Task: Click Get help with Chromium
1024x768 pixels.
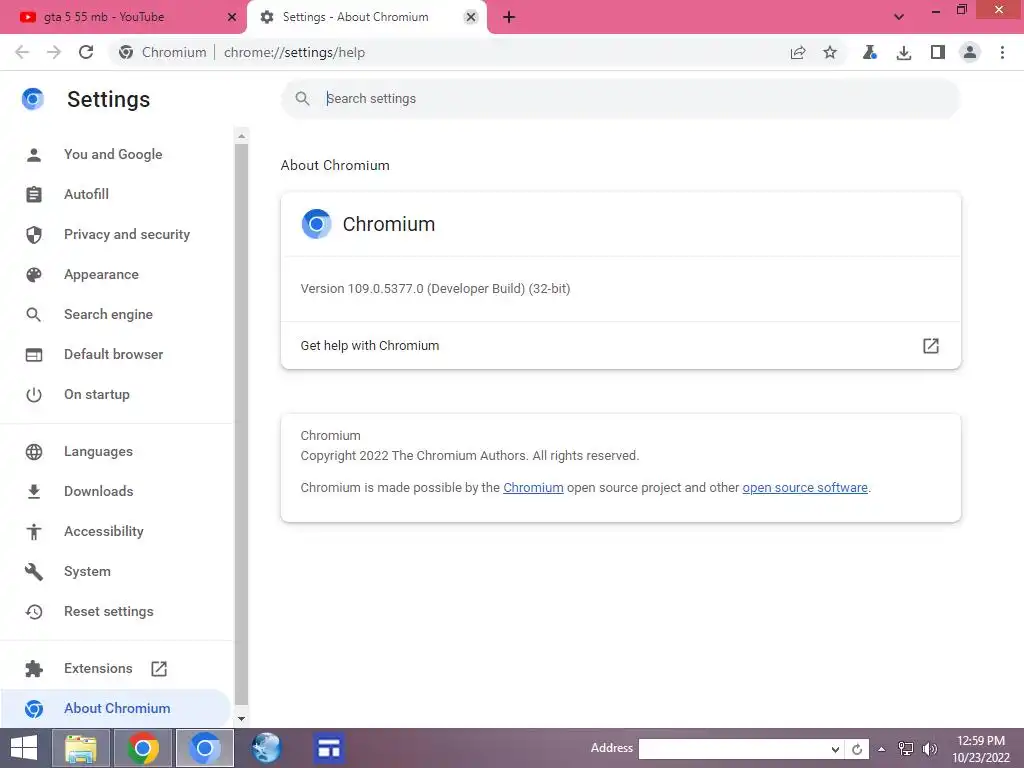Action: coord(620,345)
